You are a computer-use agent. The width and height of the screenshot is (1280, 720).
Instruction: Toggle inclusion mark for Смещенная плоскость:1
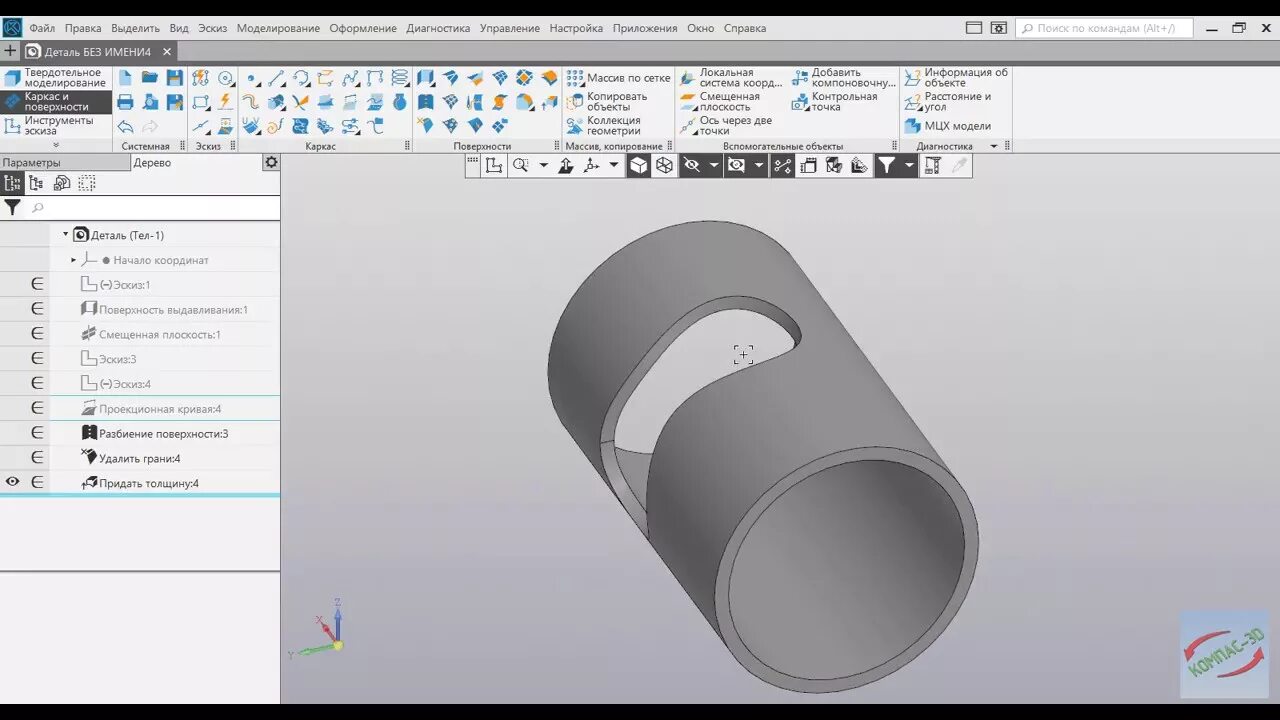(37, 334)
